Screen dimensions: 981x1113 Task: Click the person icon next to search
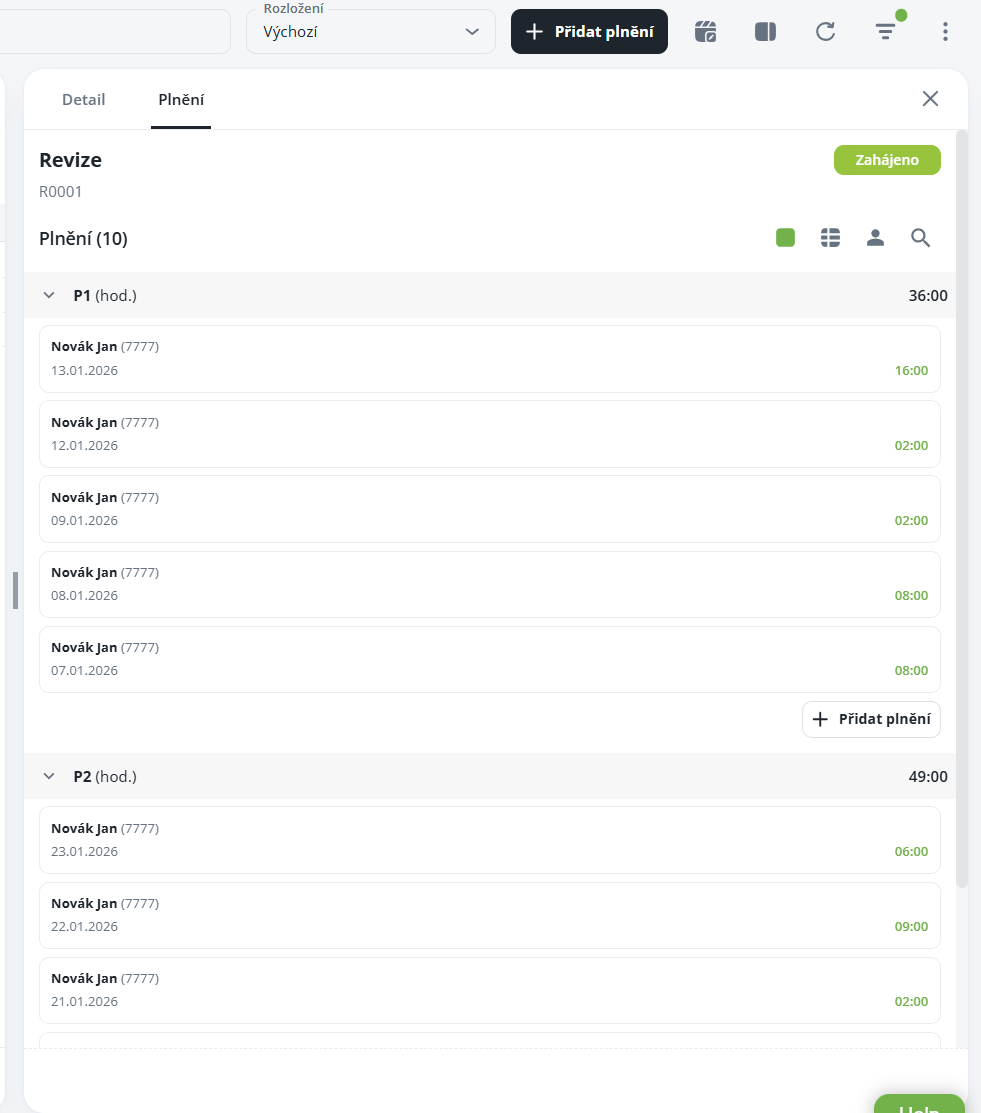875,238
